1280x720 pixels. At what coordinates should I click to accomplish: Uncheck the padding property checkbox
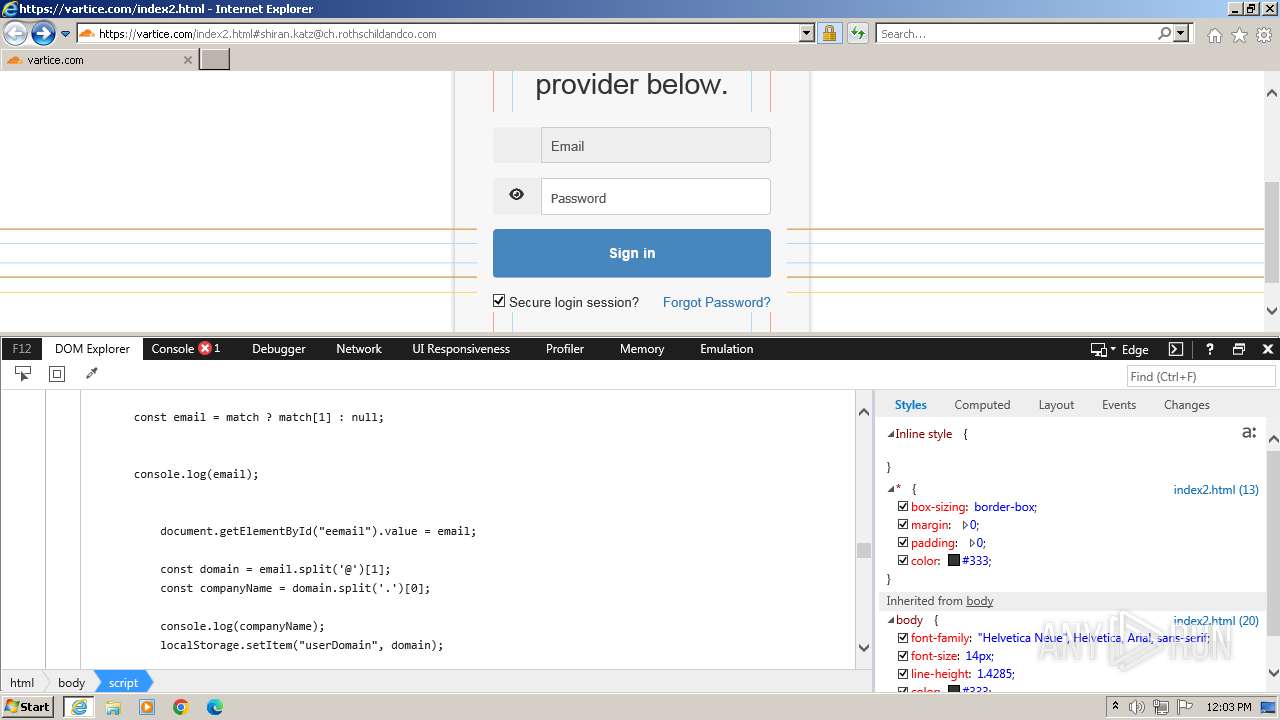903,543
